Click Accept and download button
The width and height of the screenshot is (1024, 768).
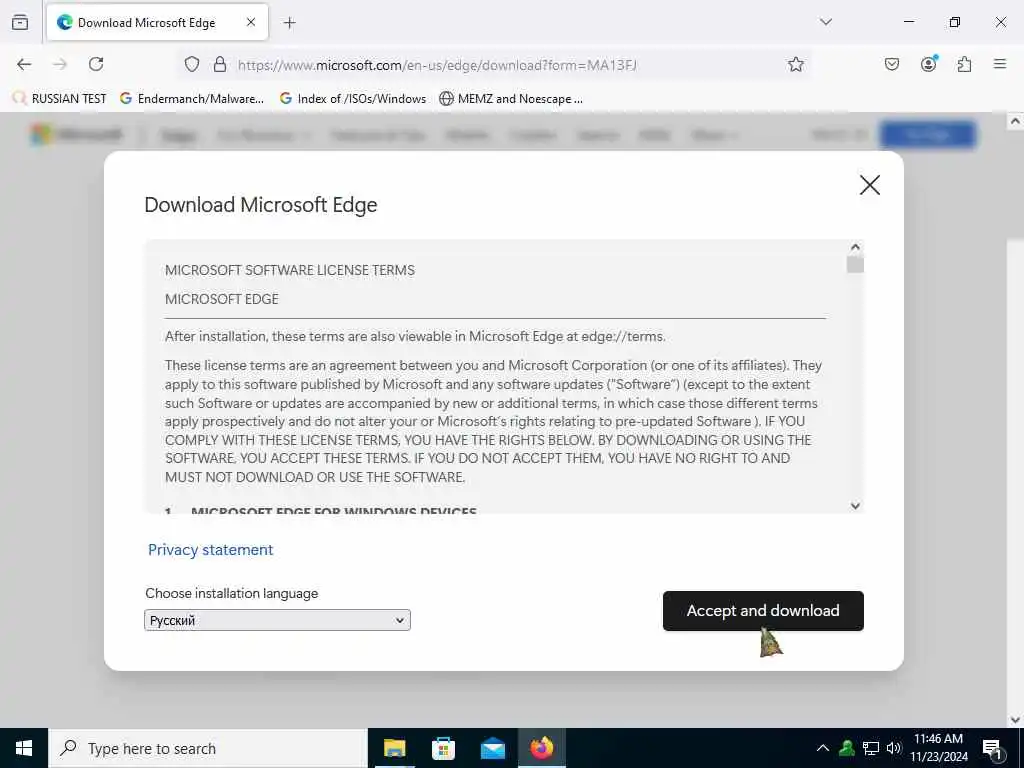[x=763, y=611]
